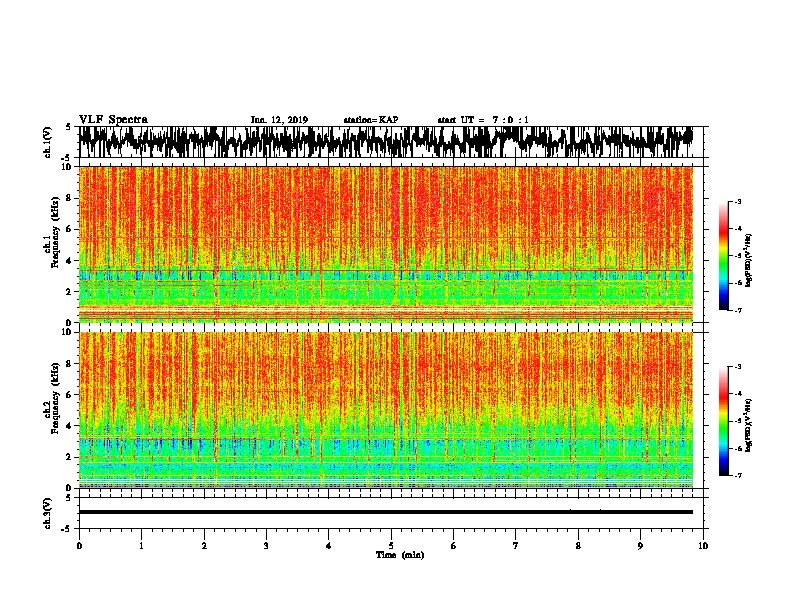Click inside the ch.1 spectrogram panel
Viewport: 792px width, 612px height.
click(x=385, y=244)
